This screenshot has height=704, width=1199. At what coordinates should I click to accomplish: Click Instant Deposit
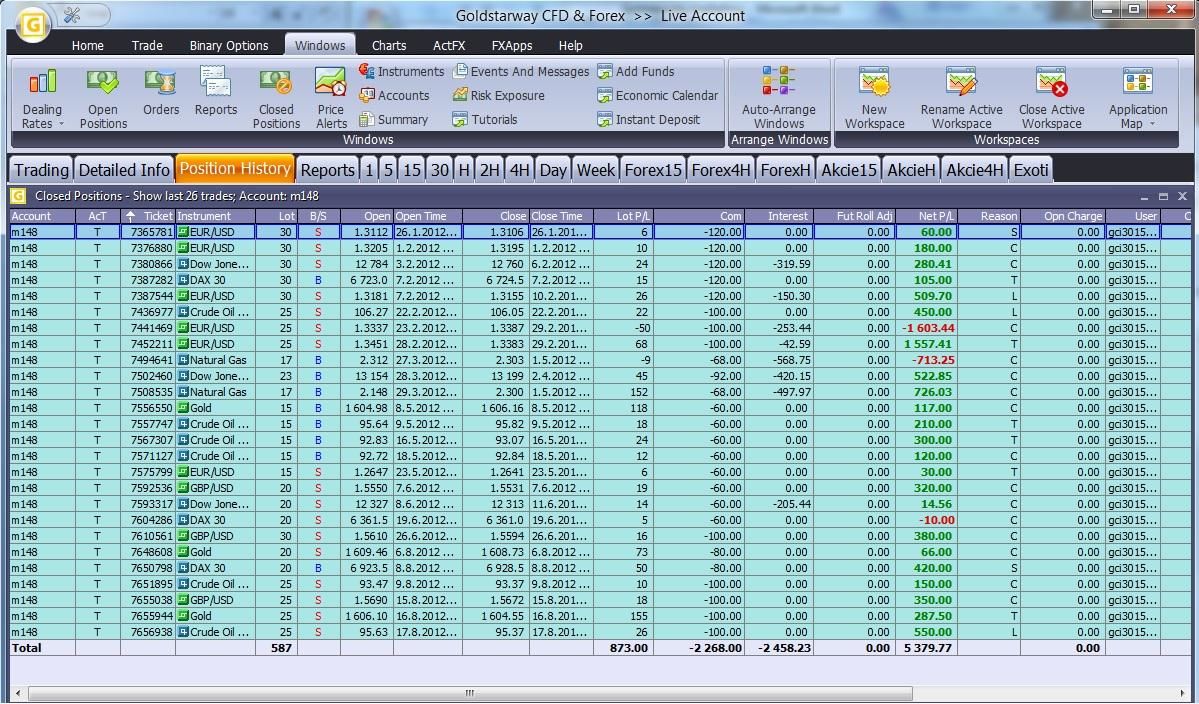pos(648,119)
